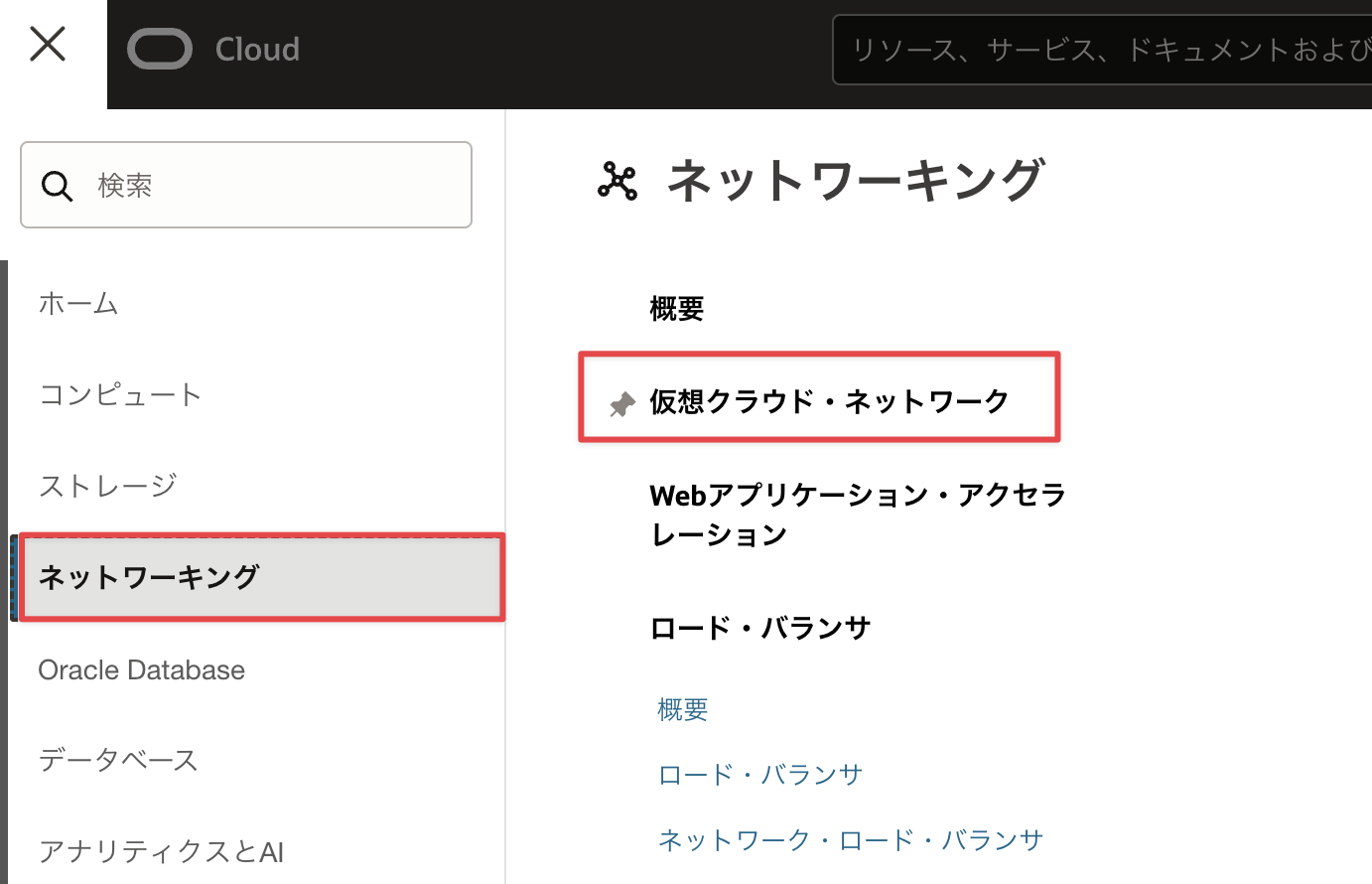Click the magnifier icon in search box
This screenshot has width=1372, height=884.
(x=57, y=186)
